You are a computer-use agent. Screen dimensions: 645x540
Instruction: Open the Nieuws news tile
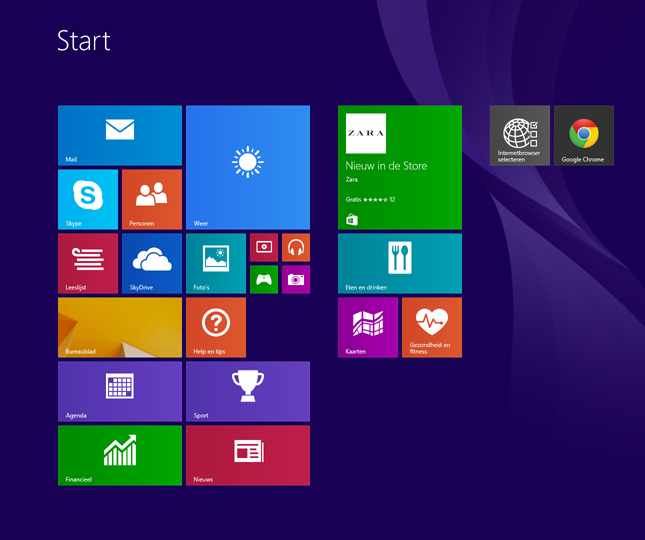(x=248, y=455)
